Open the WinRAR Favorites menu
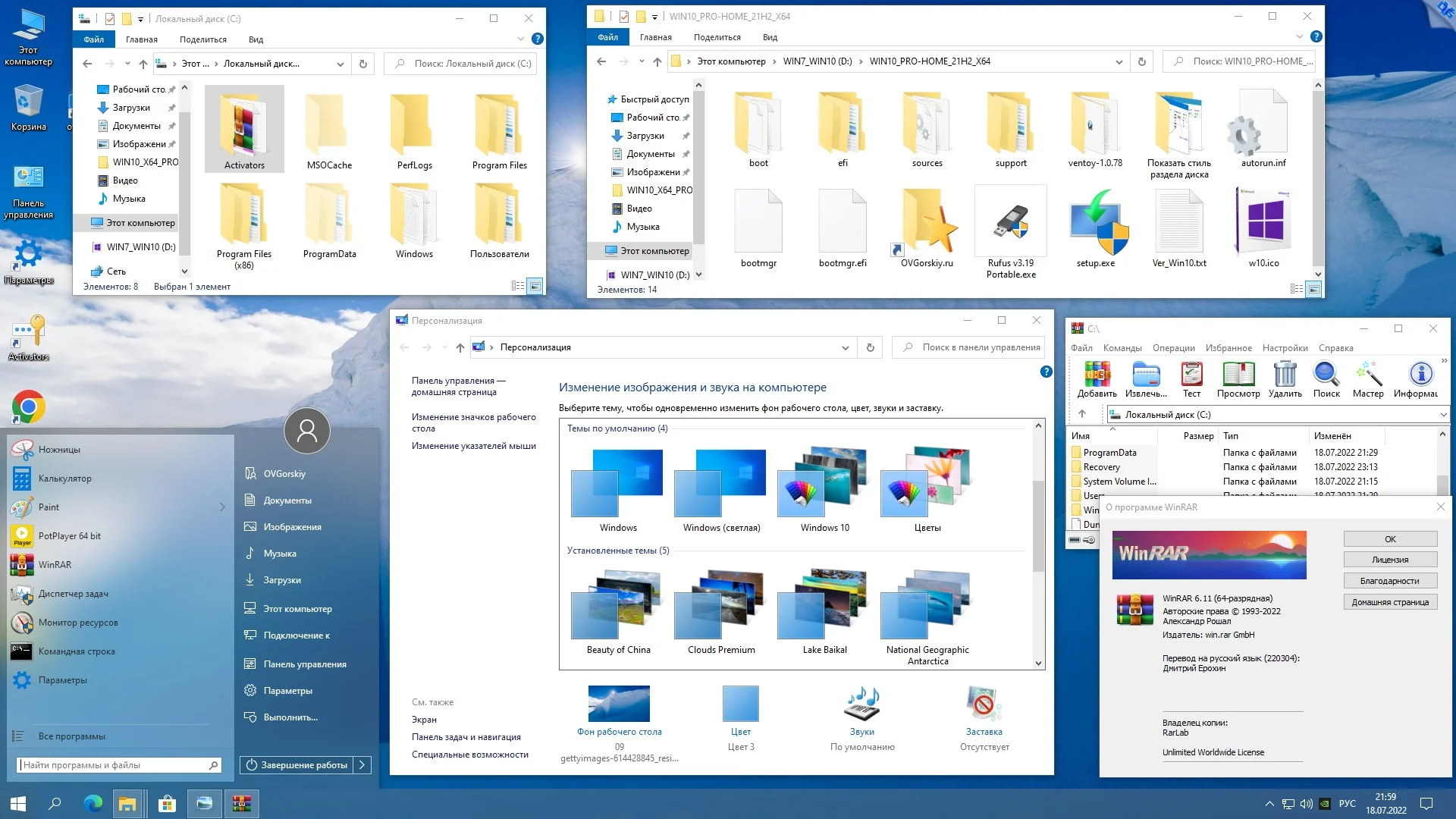This screenshot has width=1456, height=819. pos(1228,348)
